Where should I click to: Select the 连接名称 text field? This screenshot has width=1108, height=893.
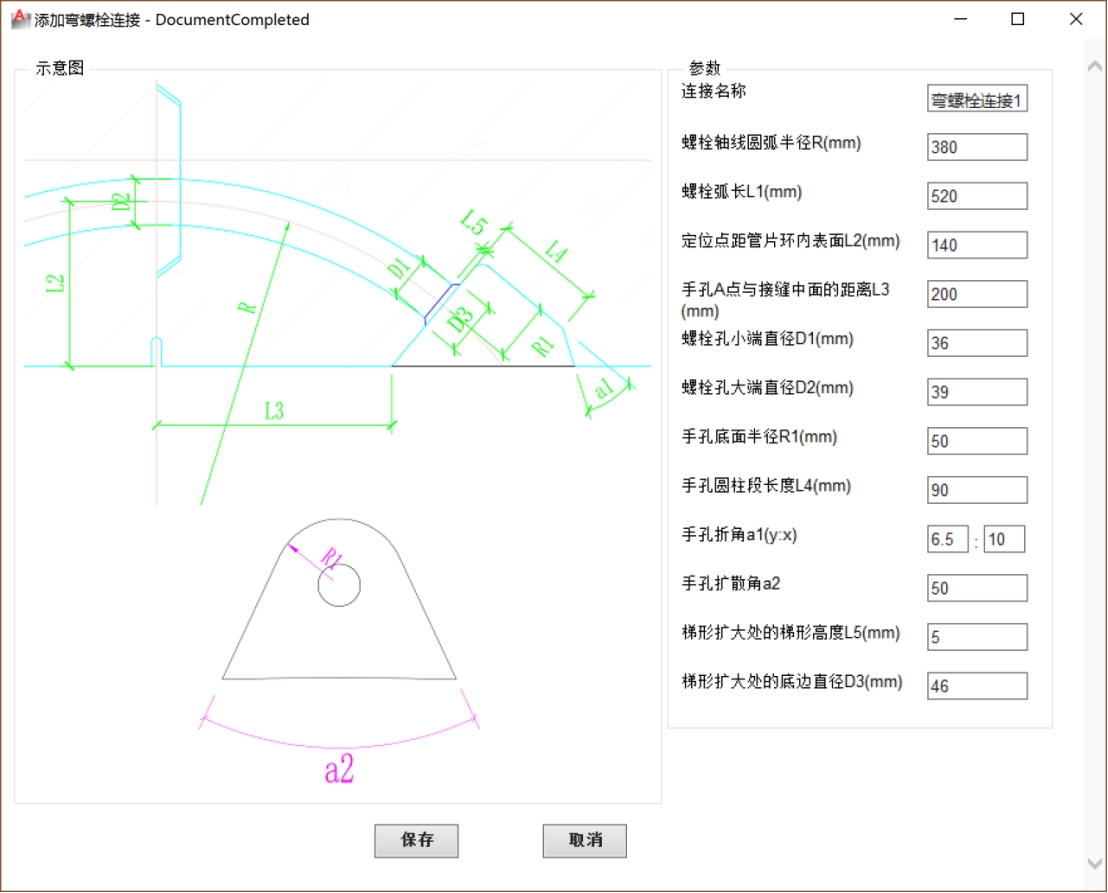(x=977, y=98)
